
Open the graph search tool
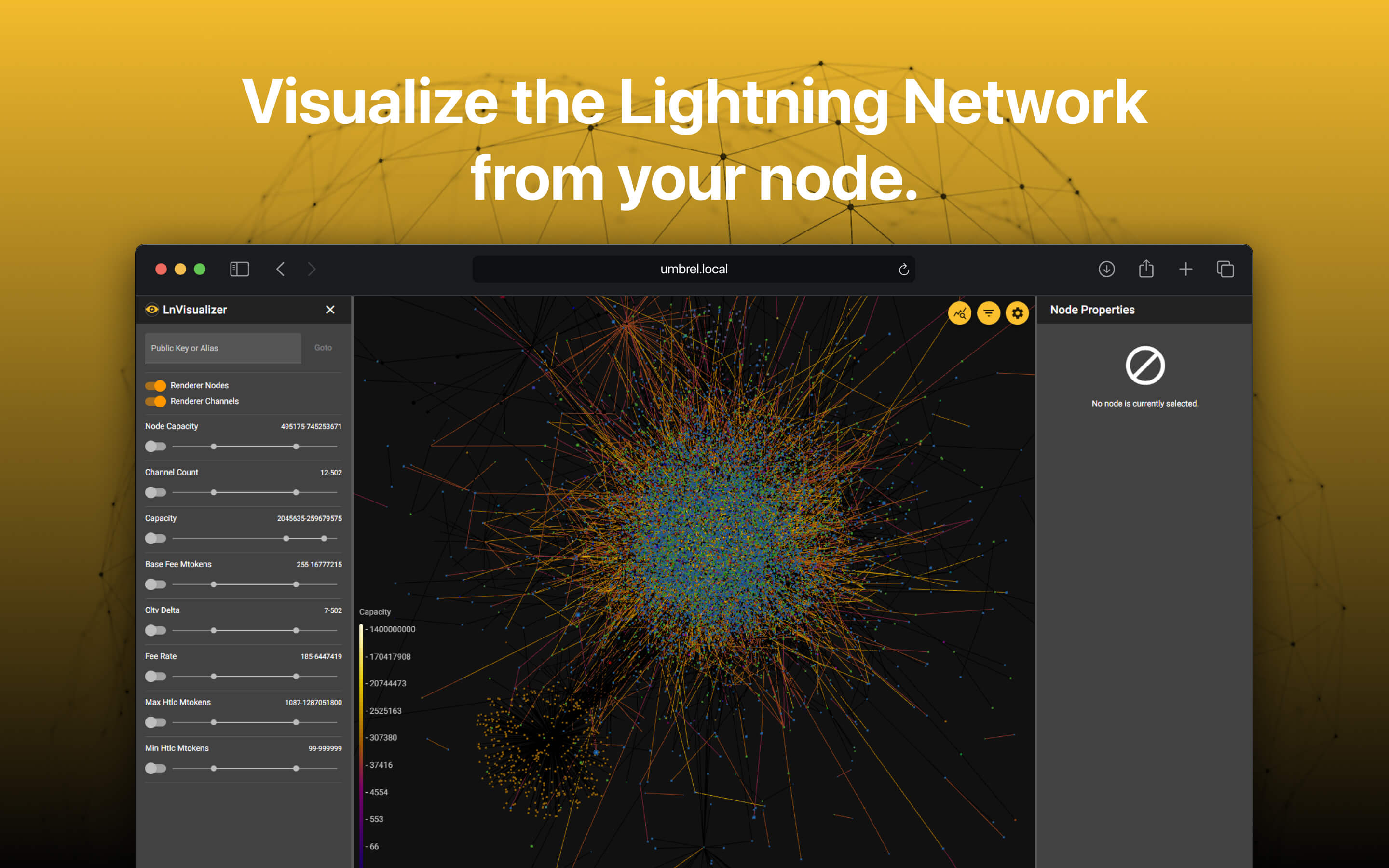click(959, 313)
